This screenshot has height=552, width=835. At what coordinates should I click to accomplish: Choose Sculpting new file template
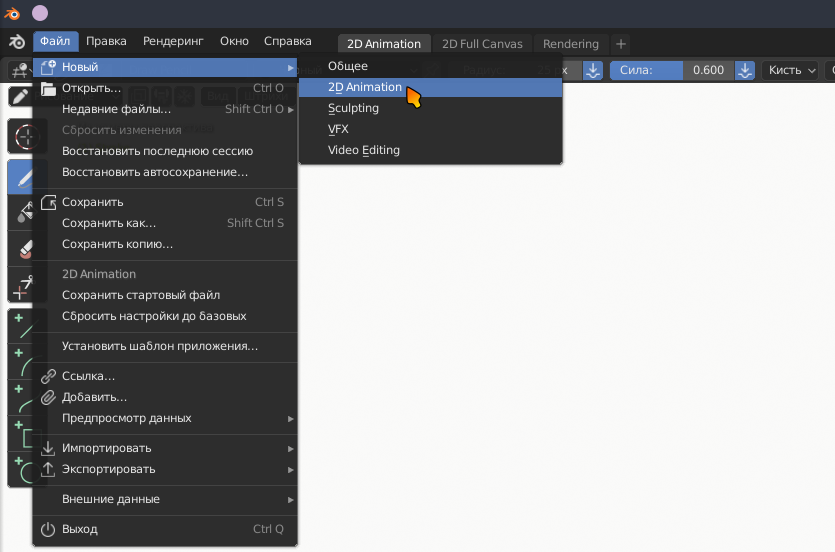pyautogui.click(x=430, y=108)
